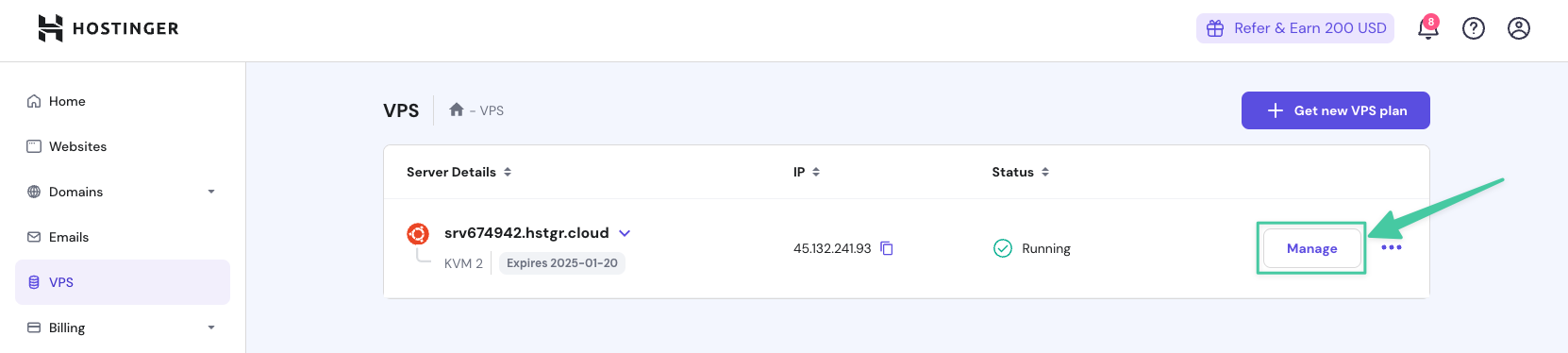Click the Ubuntu OS icon of server

[x=418, y=233]
